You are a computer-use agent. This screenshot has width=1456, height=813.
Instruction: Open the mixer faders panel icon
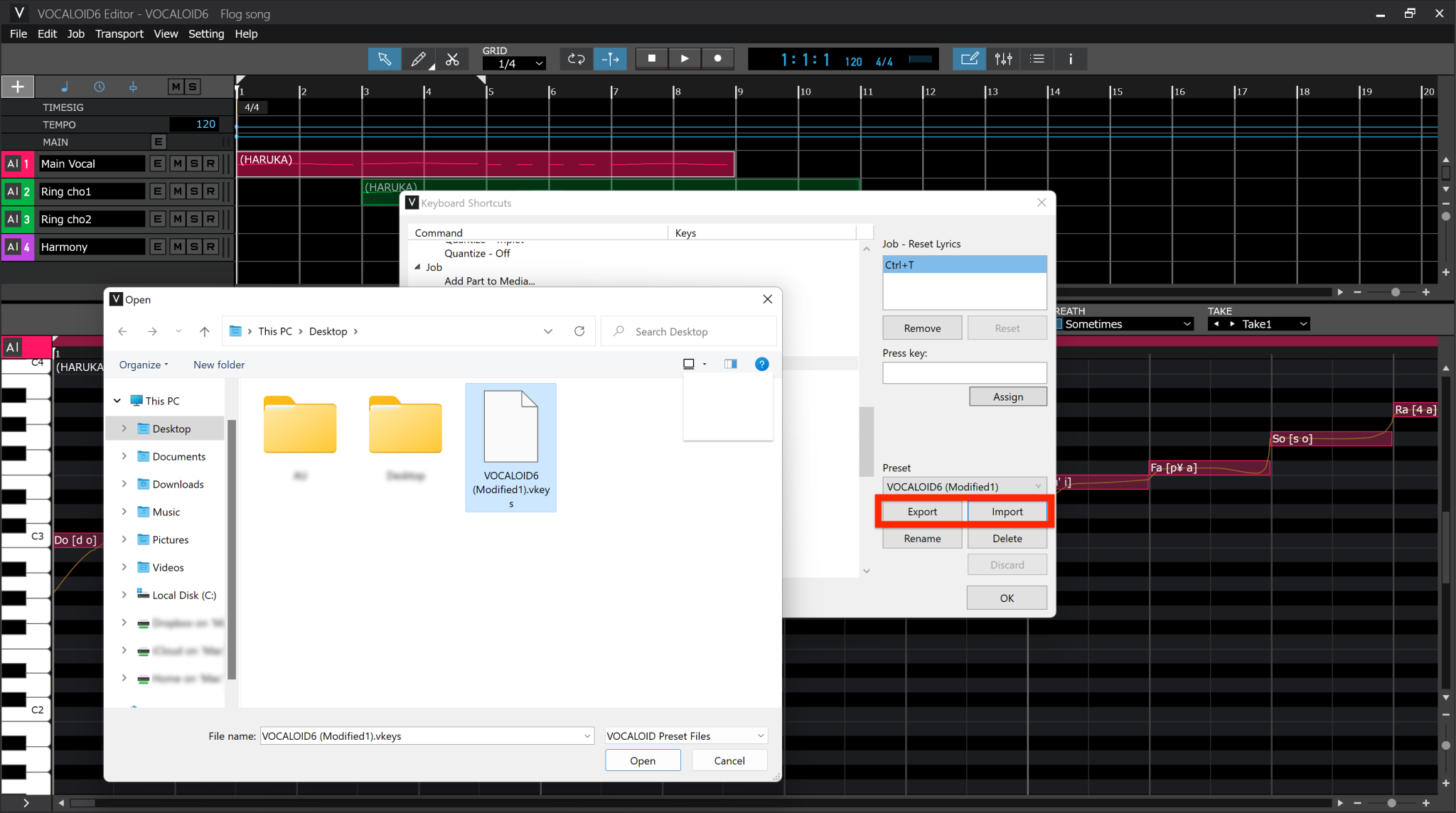coord(1003,59)
